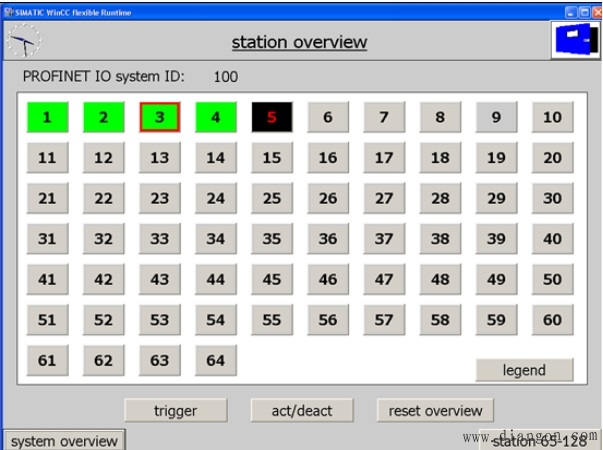This screenshot has width=603, height=450.
Task: Select red-bordered station 3 tile
Action: point(160,117)
